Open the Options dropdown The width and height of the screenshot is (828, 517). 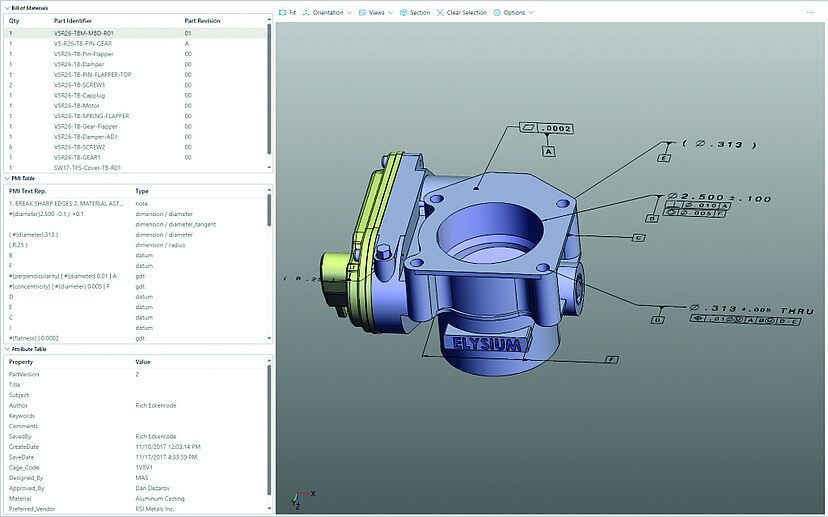[x=513, y=12]
